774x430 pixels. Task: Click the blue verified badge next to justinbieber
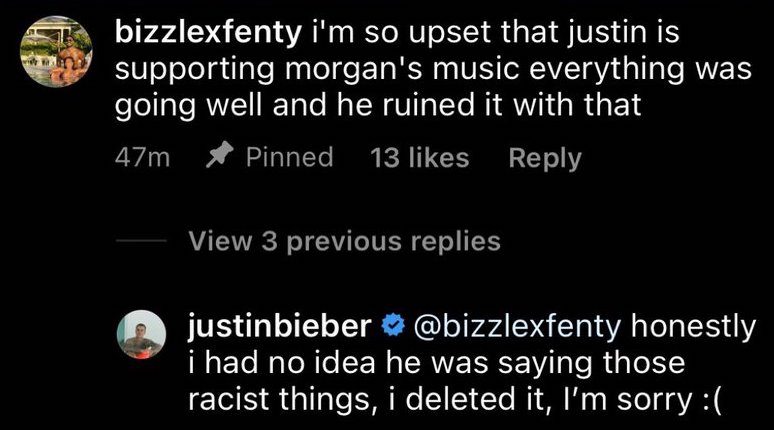point(393,325)
